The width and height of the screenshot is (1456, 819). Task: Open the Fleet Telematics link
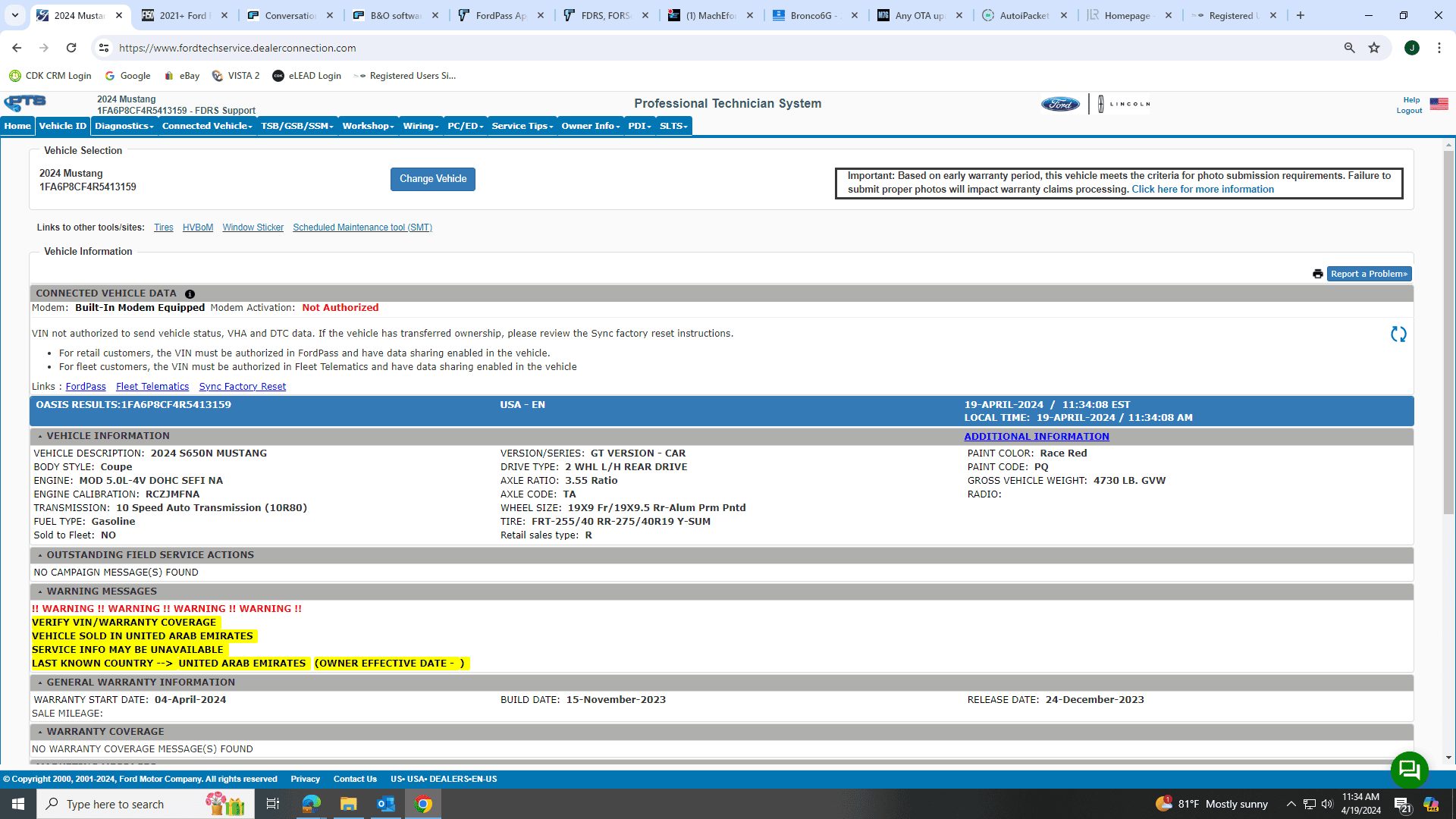(152, 387)
